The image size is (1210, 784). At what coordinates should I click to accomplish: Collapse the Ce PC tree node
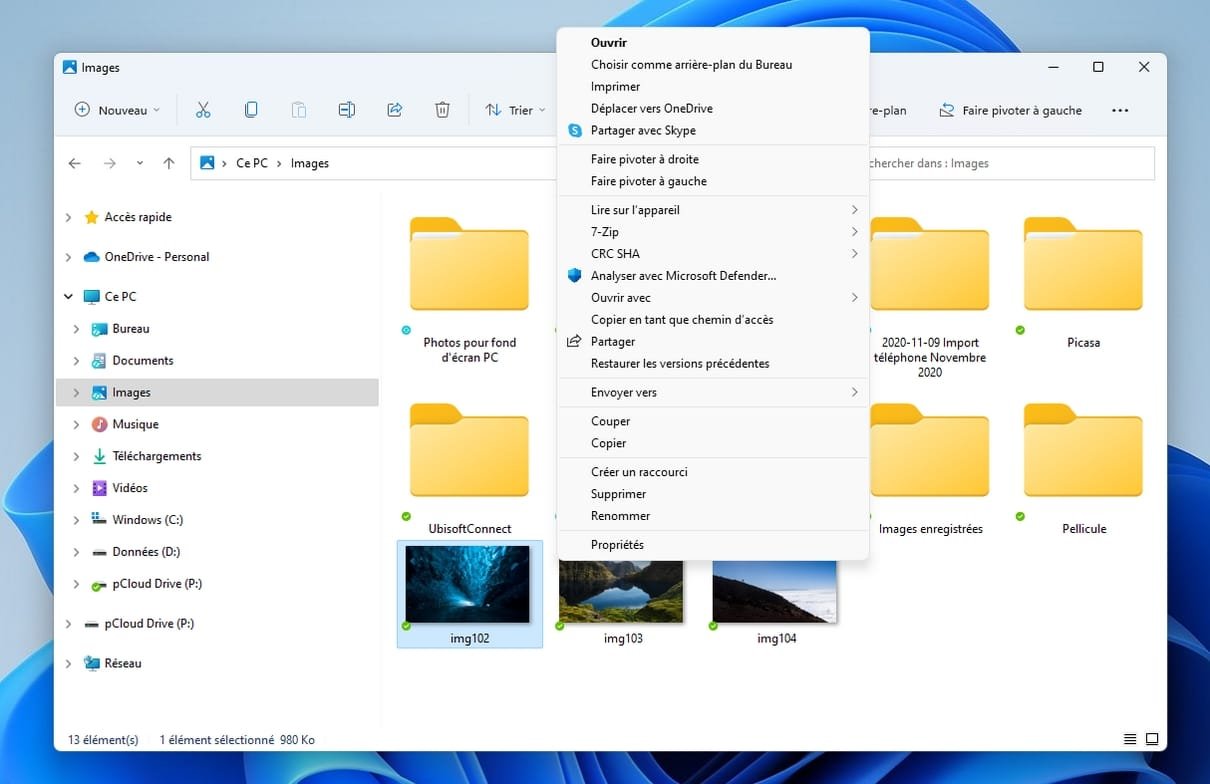pos(68,297)
